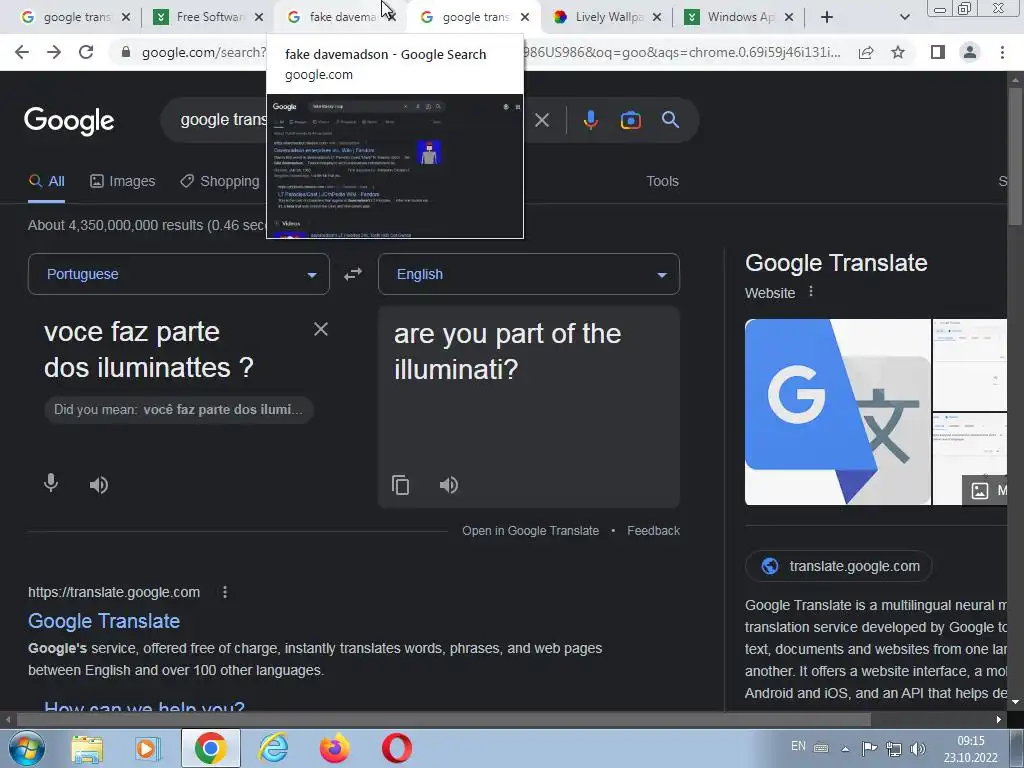Open the EN input language indicator
The height and width of the screenshot is (768, 1024).
pos(798,746)
